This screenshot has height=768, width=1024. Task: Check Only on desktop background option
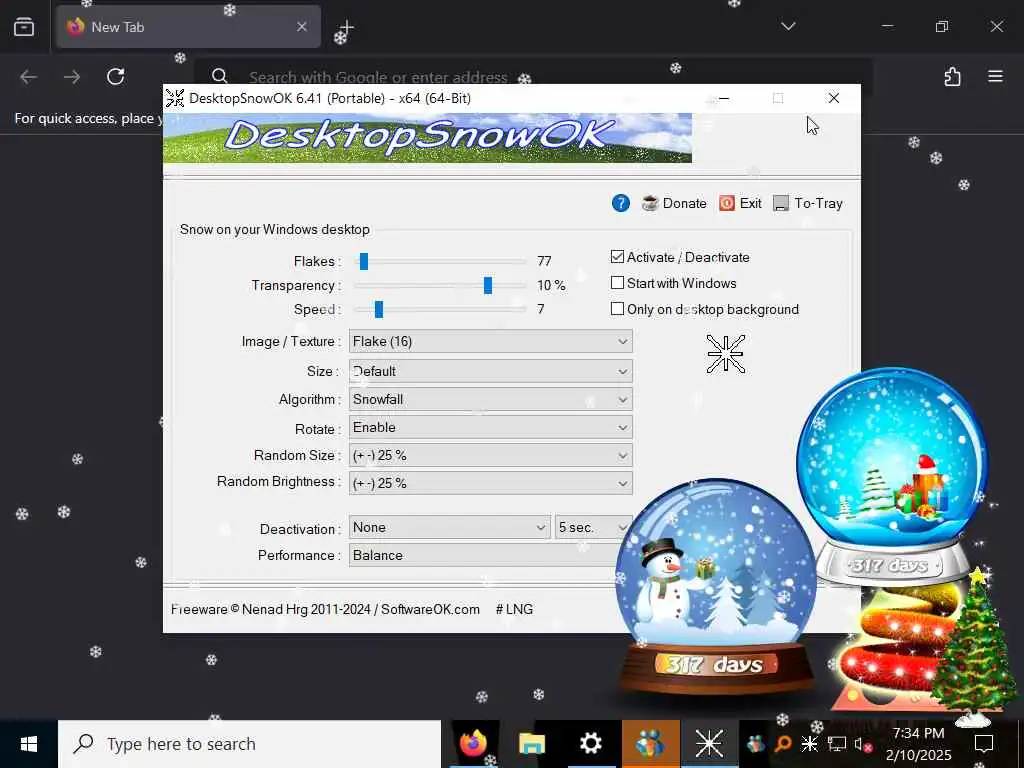point(617,309)
